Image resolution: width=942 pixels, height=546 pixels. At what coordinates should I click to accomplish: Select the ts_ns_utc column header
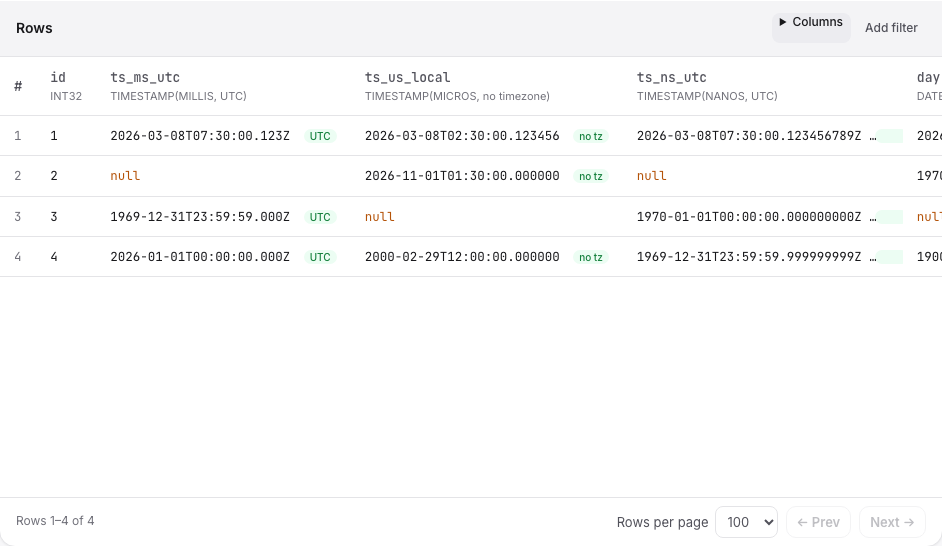point(672,77)
